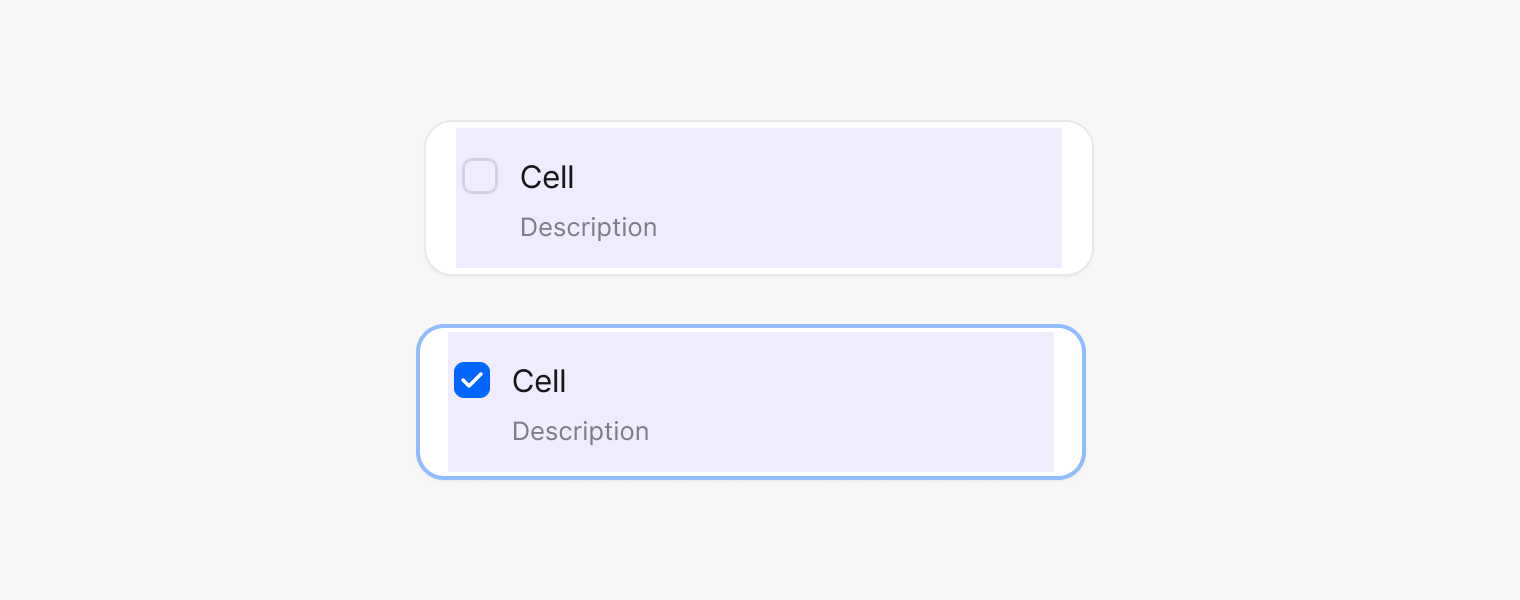
Task: Click the "Cell" title in the blue-outlined card
Action: click(x=539, y=381)
